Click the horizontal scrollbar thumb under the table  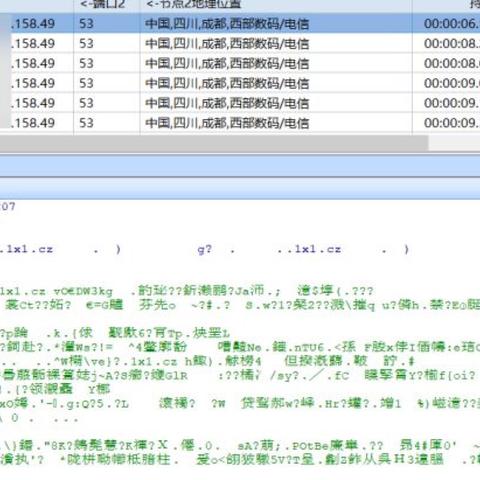point(214,143)
